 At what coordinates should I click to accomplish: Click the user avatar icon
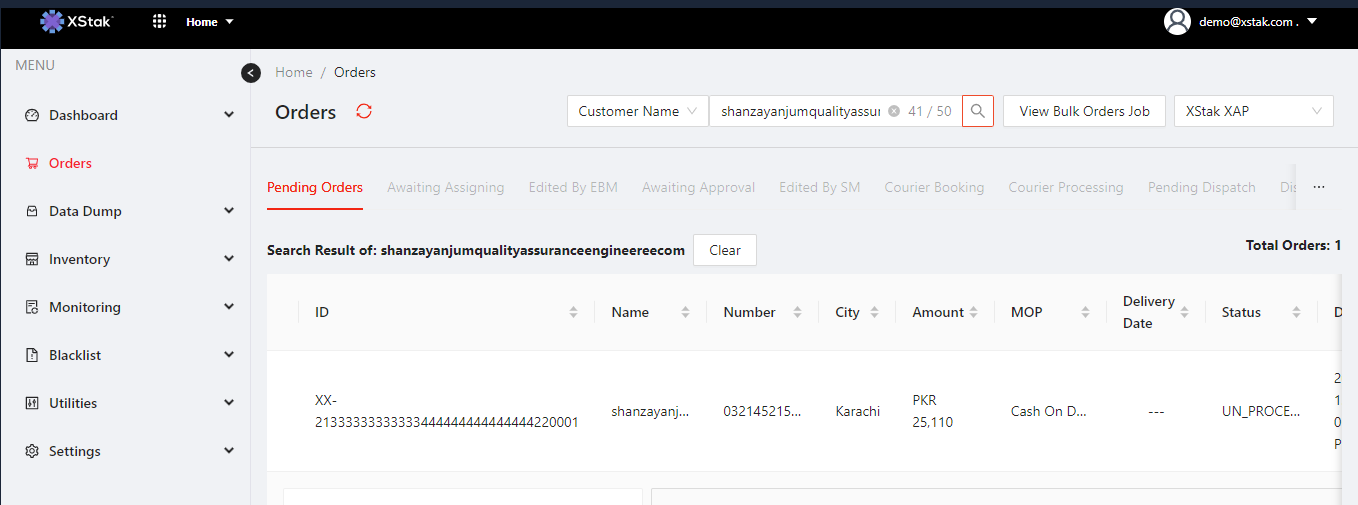1178,21
